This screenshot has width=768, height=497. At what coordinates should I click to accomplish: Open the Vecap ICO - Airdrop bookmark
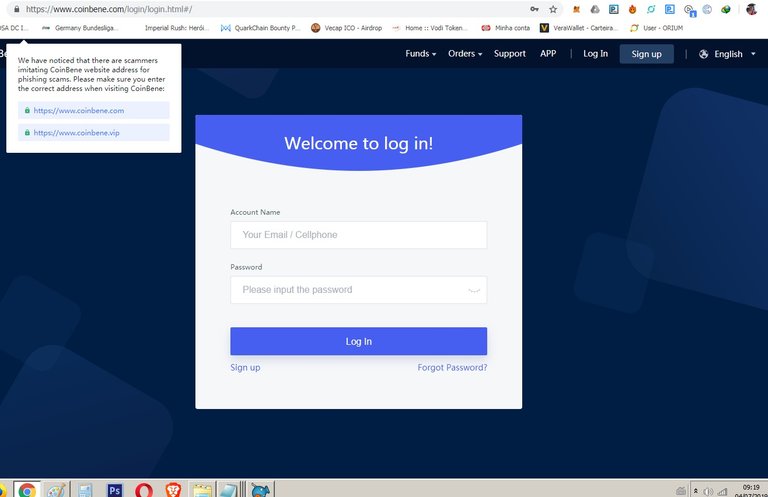(347, 28)
